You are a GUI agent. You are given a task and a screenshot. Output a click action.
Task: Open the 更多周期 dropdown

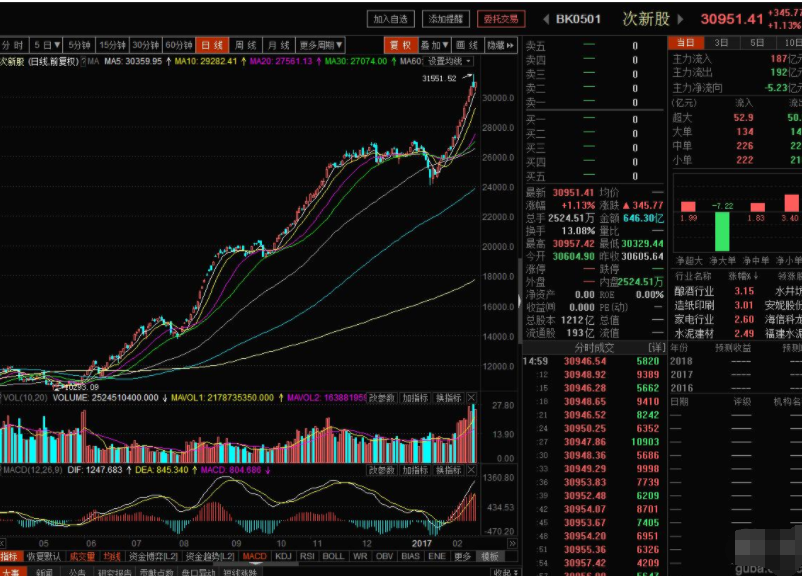point(321,45)
